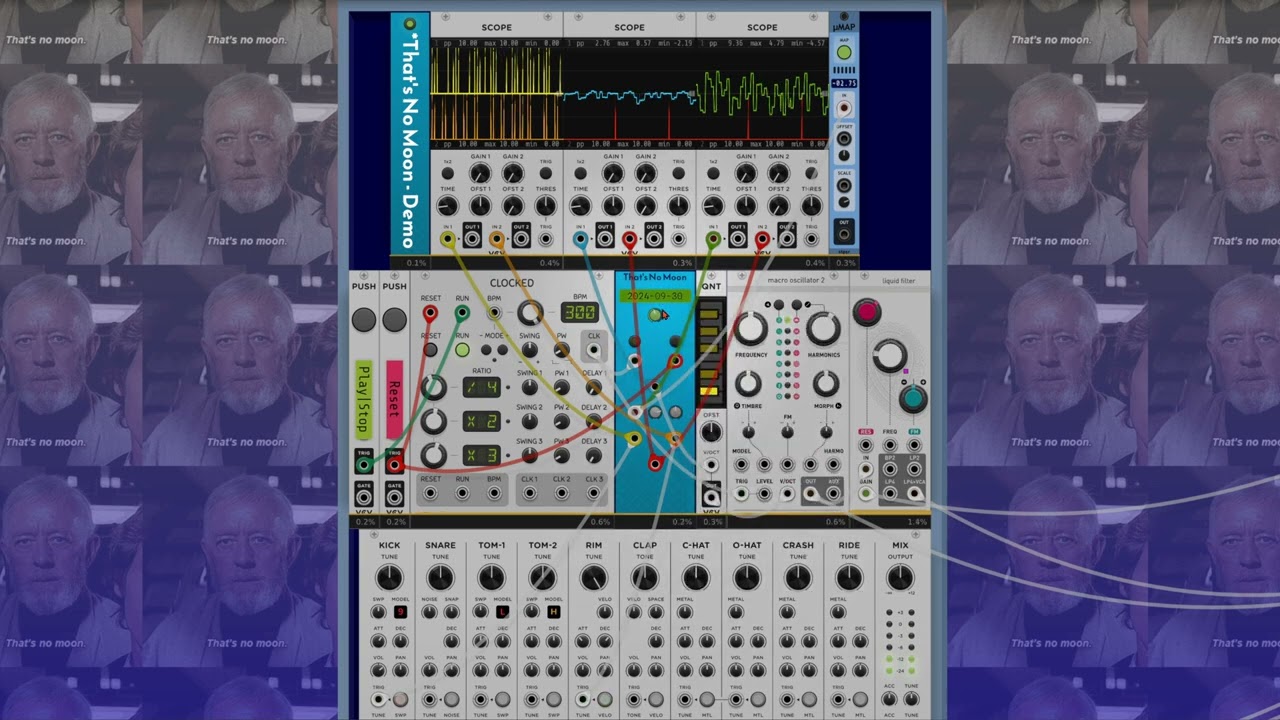Click the MIX OUTPUT knob

pyautogui.click(x=900, y=578)
